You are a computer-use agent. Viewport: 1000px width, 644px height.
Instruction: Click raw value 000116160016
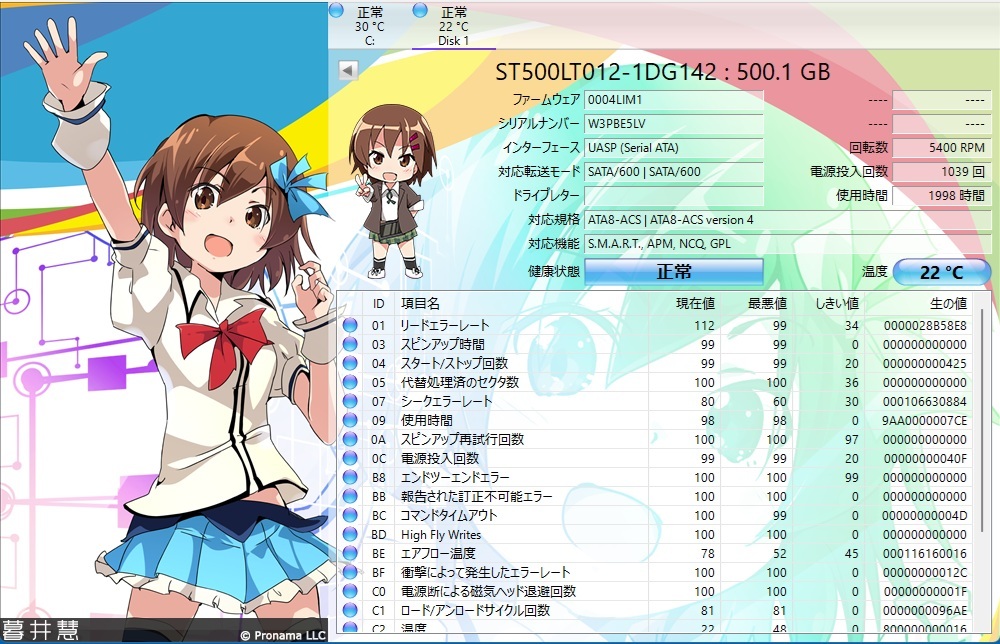click(925, 553)
